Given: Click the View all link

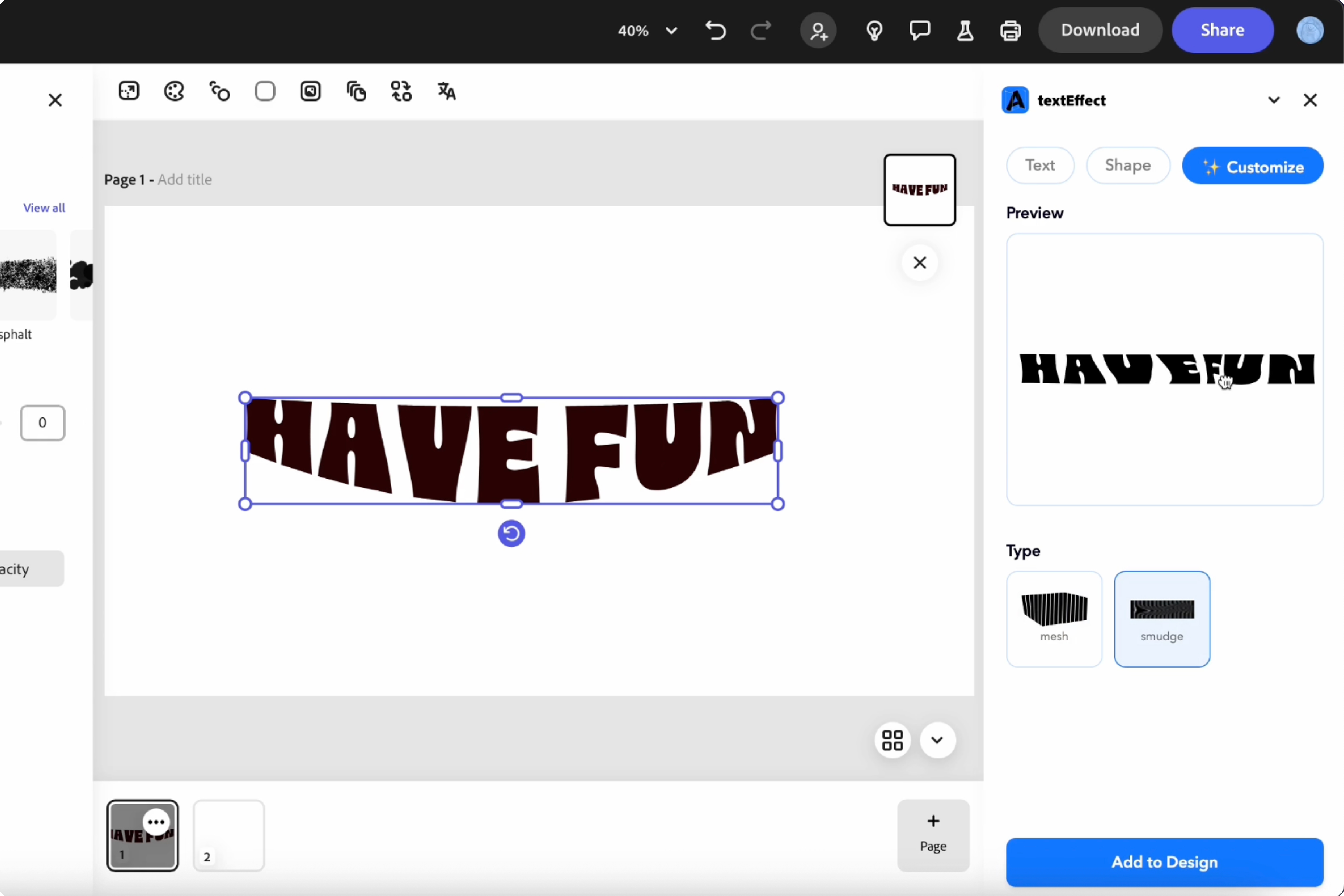Looking at the screenshot, I should tap(44, 208).
